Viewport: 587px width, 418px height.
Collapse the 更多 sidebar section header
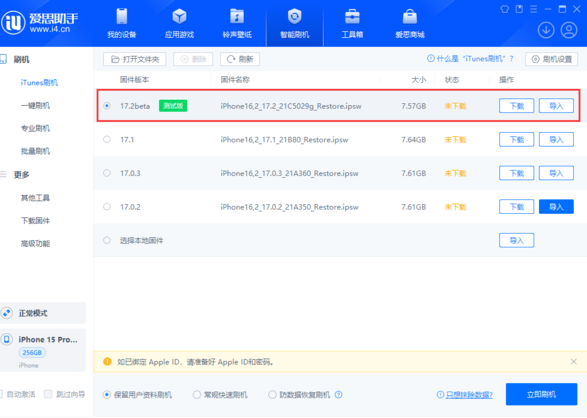tap(21, 174)
